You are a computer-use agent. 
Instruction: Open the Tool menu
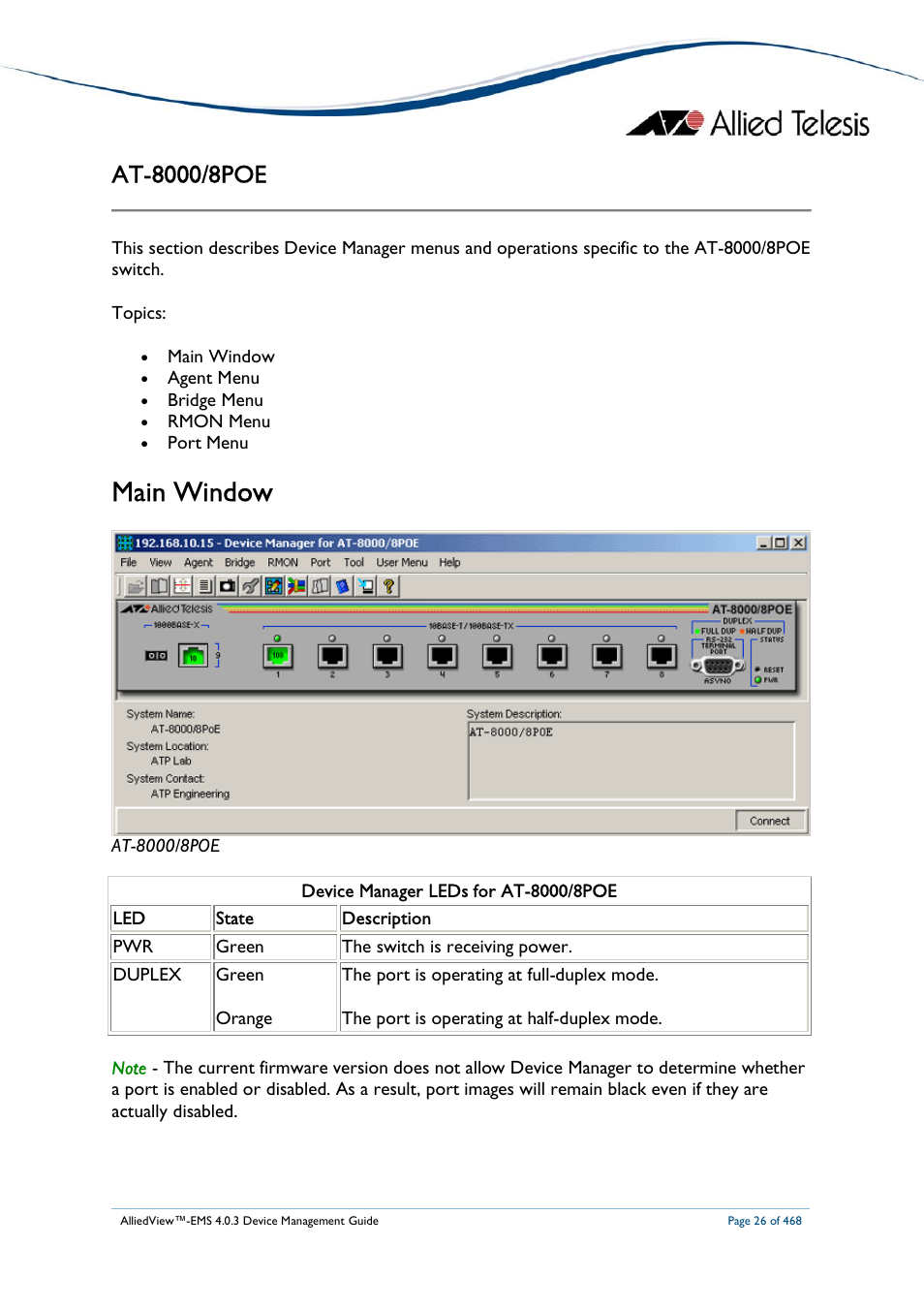[354, 562]
